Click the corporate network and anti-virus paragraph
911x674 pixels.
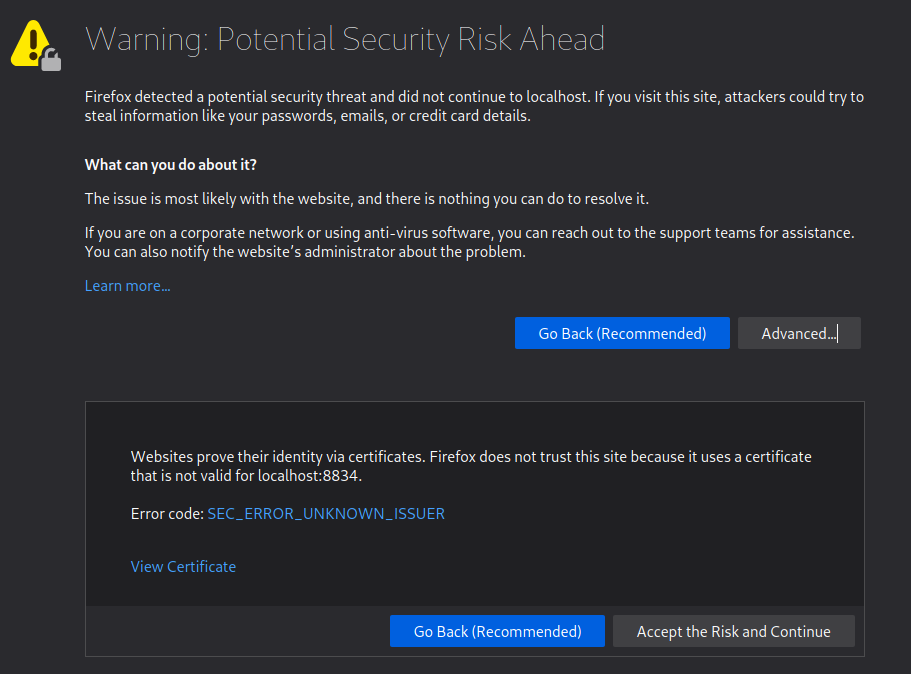pos(468,233)
